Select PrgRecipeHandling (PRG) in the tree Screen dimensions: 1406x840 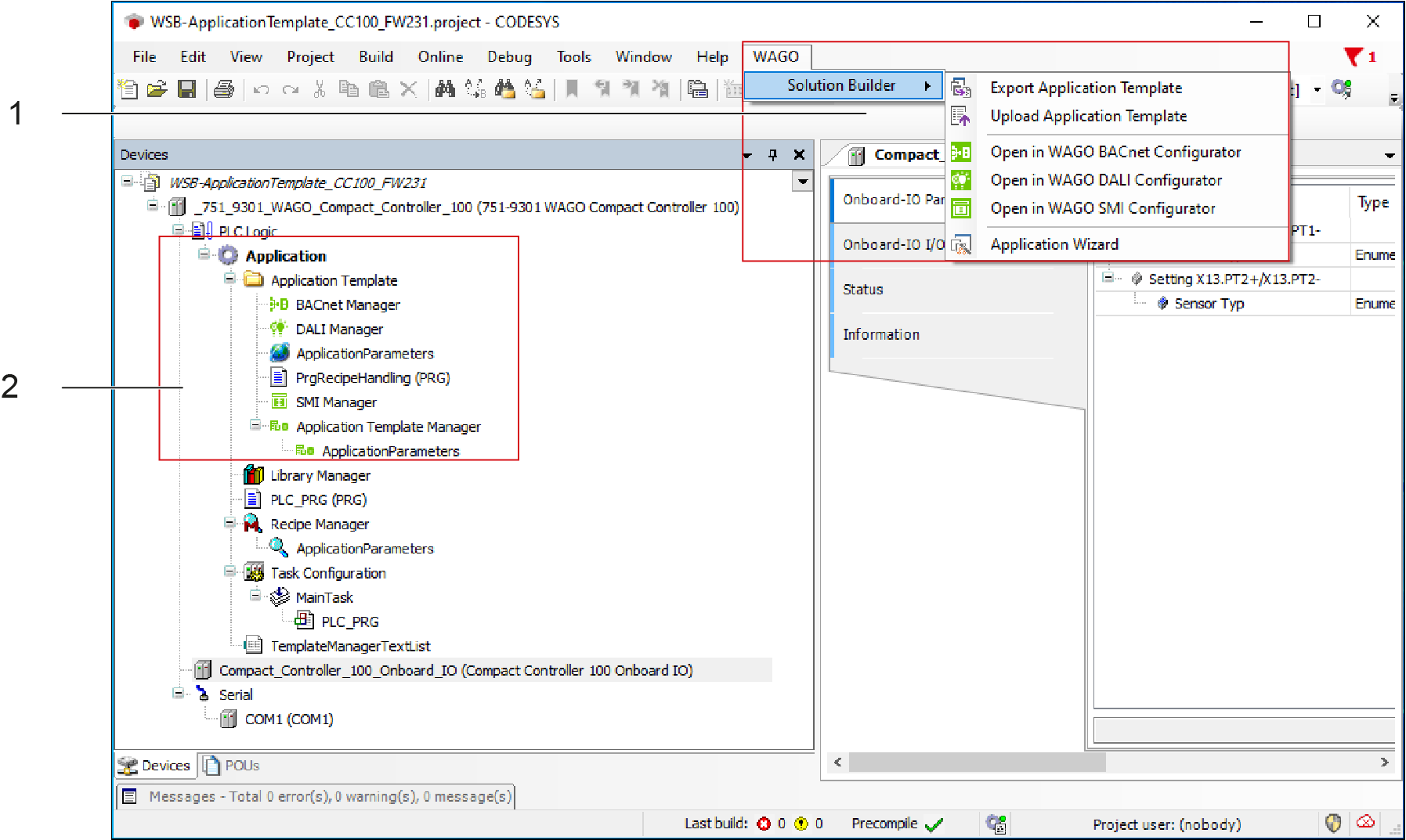point(373,377)
